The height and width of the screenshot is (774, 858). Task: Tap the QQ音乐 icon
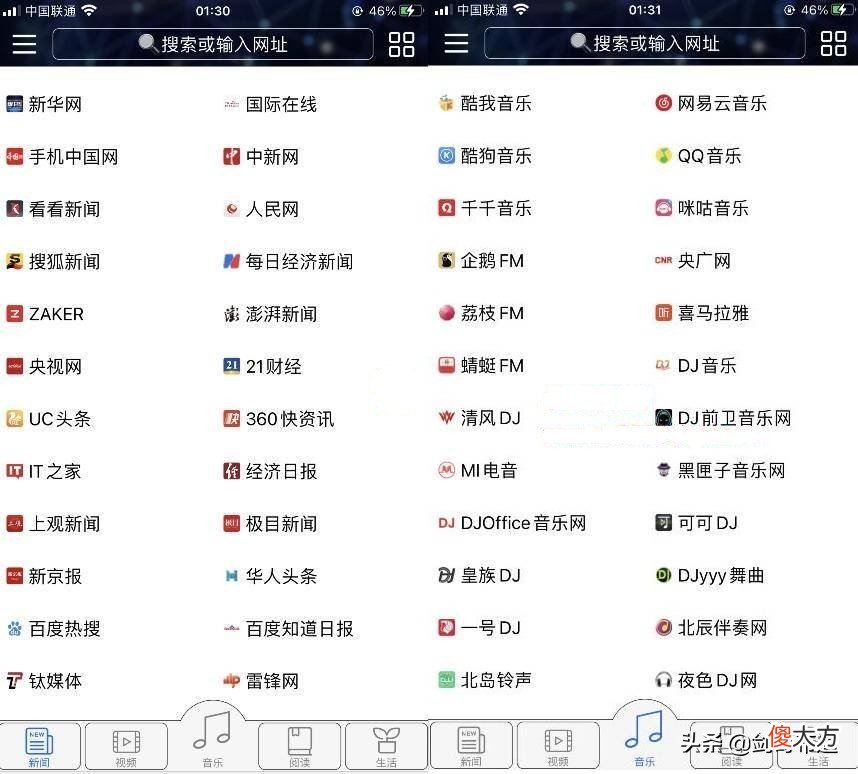tap(663, 155)
